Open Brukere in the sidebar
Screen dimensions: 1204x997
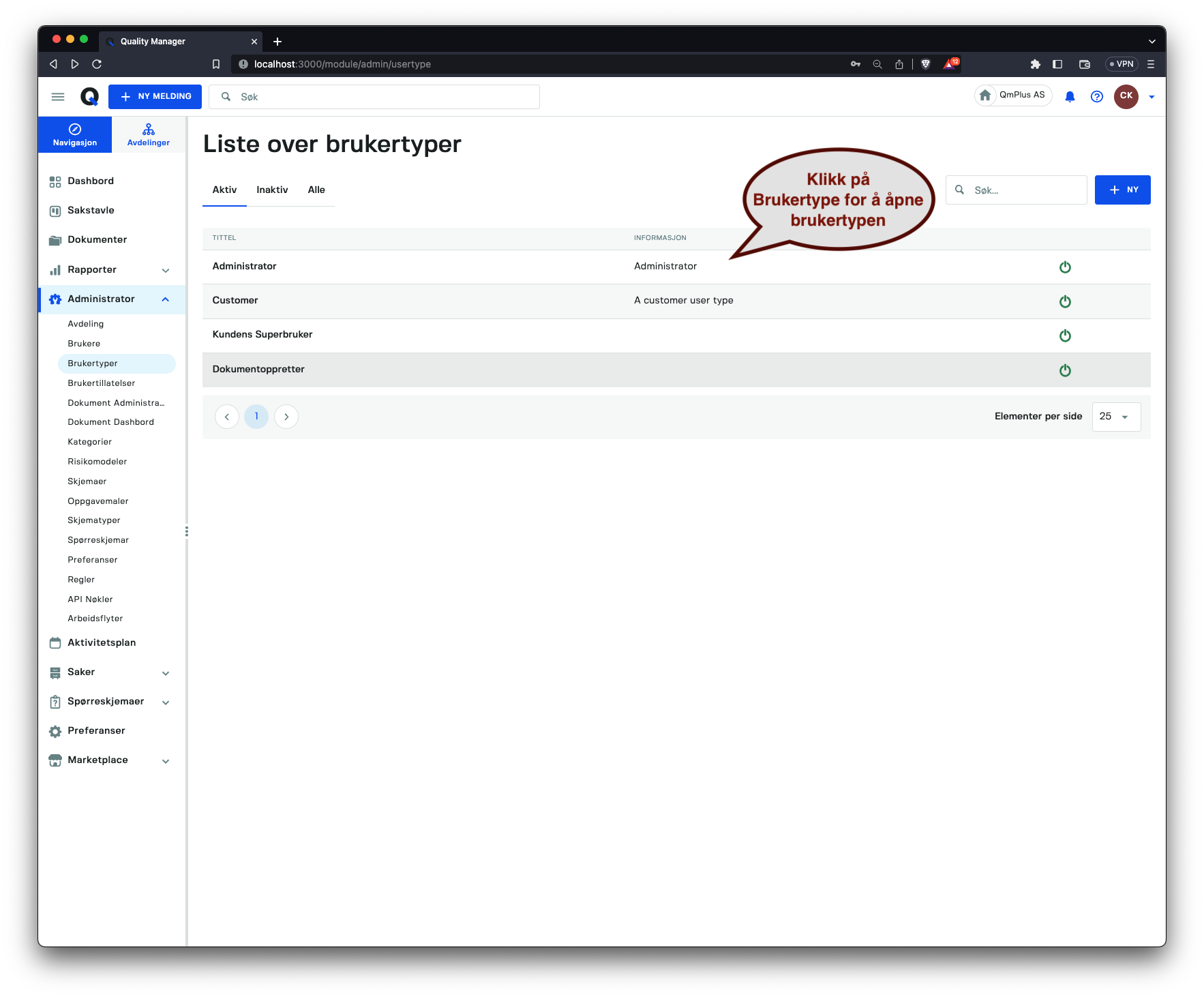point(84,344)
